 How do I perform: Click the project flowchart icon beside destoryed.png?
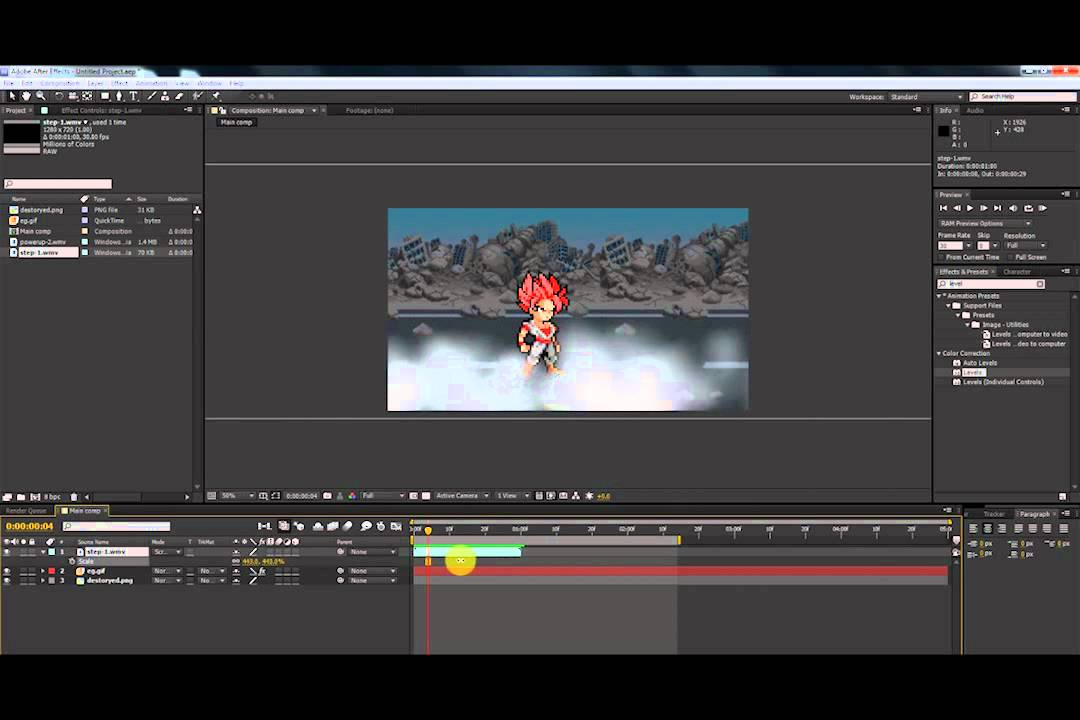(197, 210)
